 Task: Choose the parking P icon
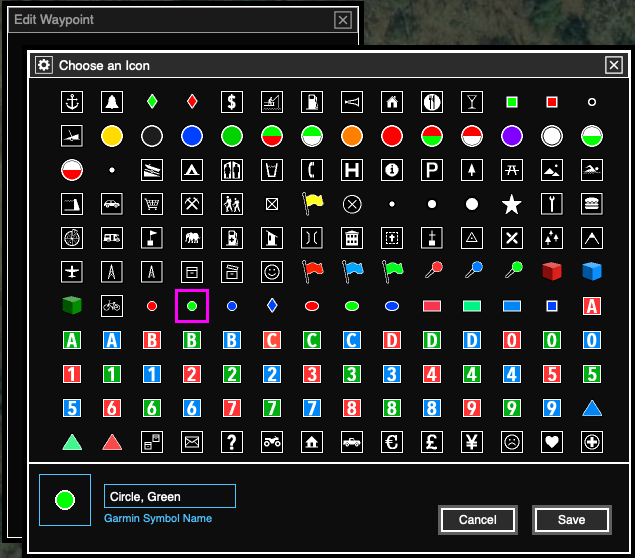(x=432, y=170)
